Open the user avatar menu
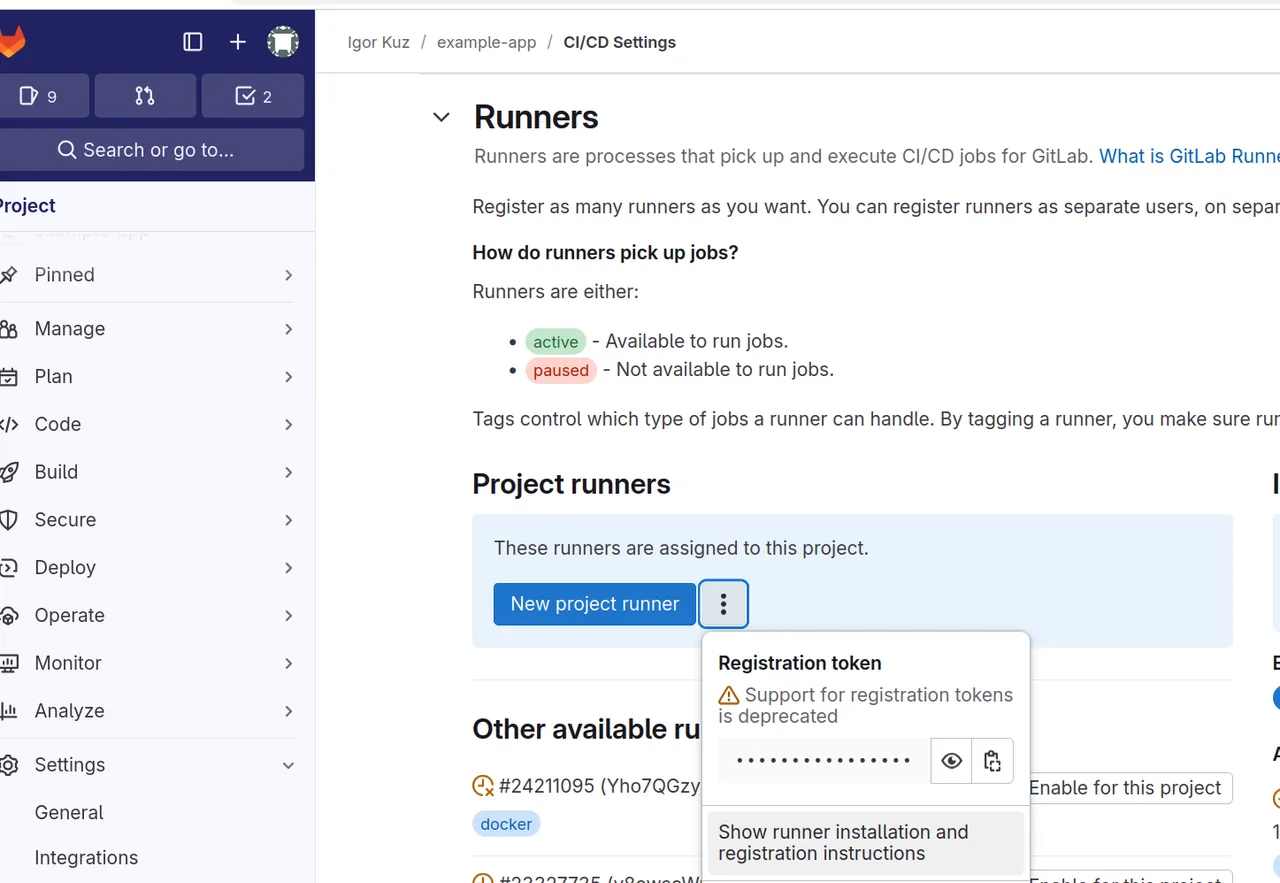 click(x=283, y=42)
